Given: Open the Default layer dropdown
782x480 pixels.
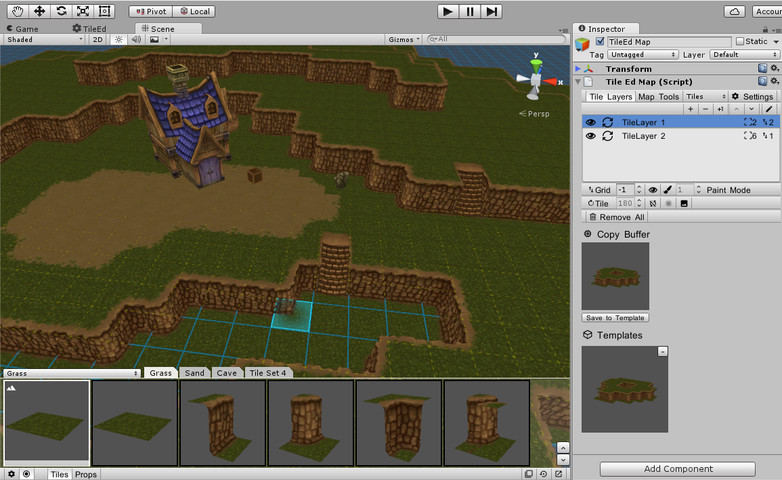Looking at the screenshot, I should point(745,54).
